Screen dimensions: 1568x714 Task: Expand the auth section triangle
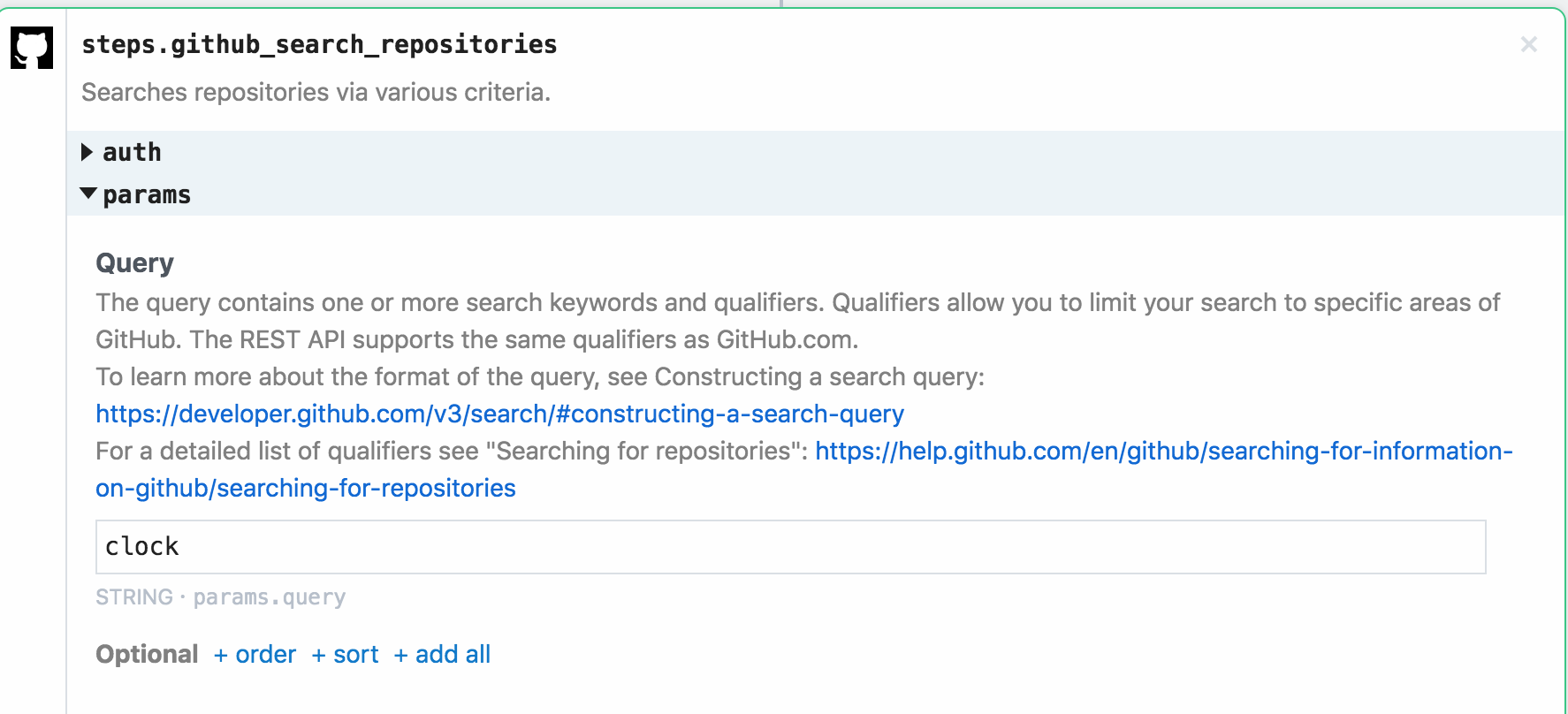pyautogui.click(x=87, y=152)
